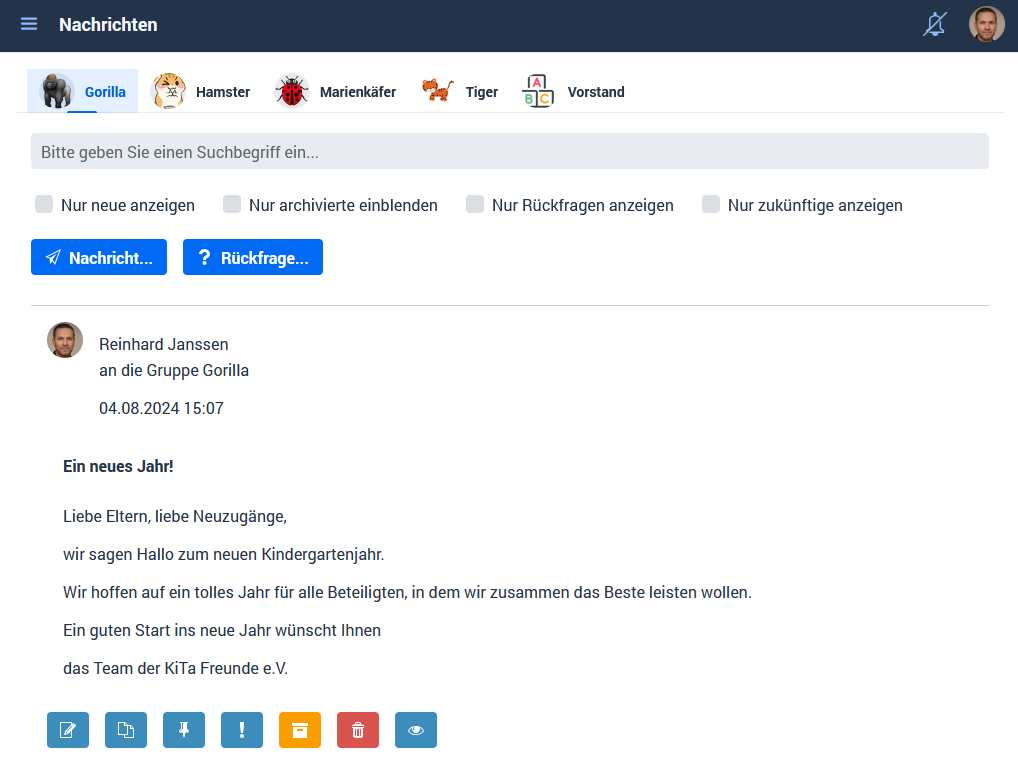Click text 'an die Gruppe Gorilla'
The width and height of the screenshot is (1018, 768).
(x=174, y=370)
